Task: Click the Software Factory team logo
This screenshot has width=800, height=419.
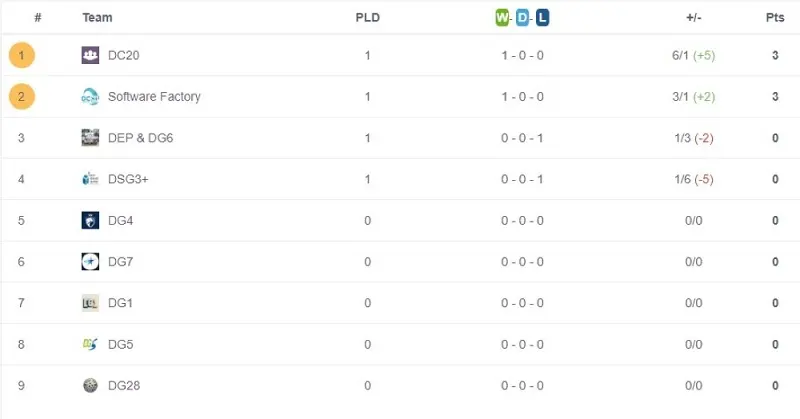Action: coord(90,97)
